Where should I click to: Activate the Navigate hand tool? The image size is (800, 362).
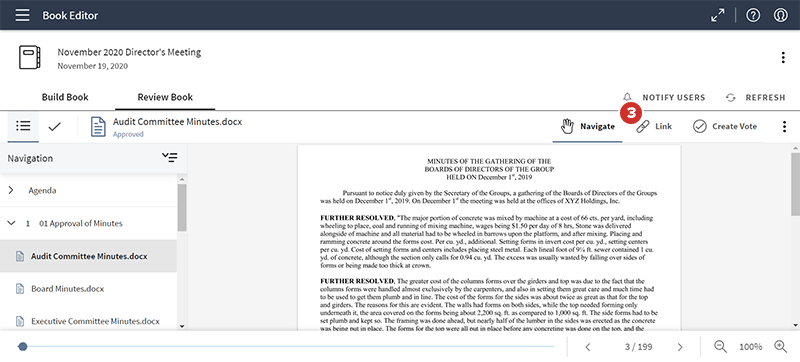pyautogui.click(x=588, y=126)
